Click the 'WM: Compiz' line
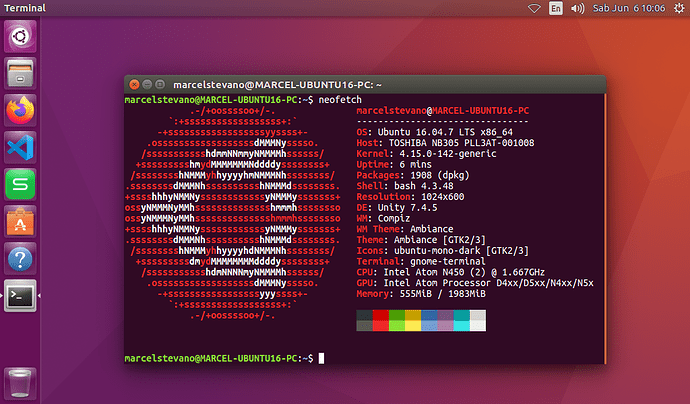Screen dimensions: 690x404 (x=383, y=218)
